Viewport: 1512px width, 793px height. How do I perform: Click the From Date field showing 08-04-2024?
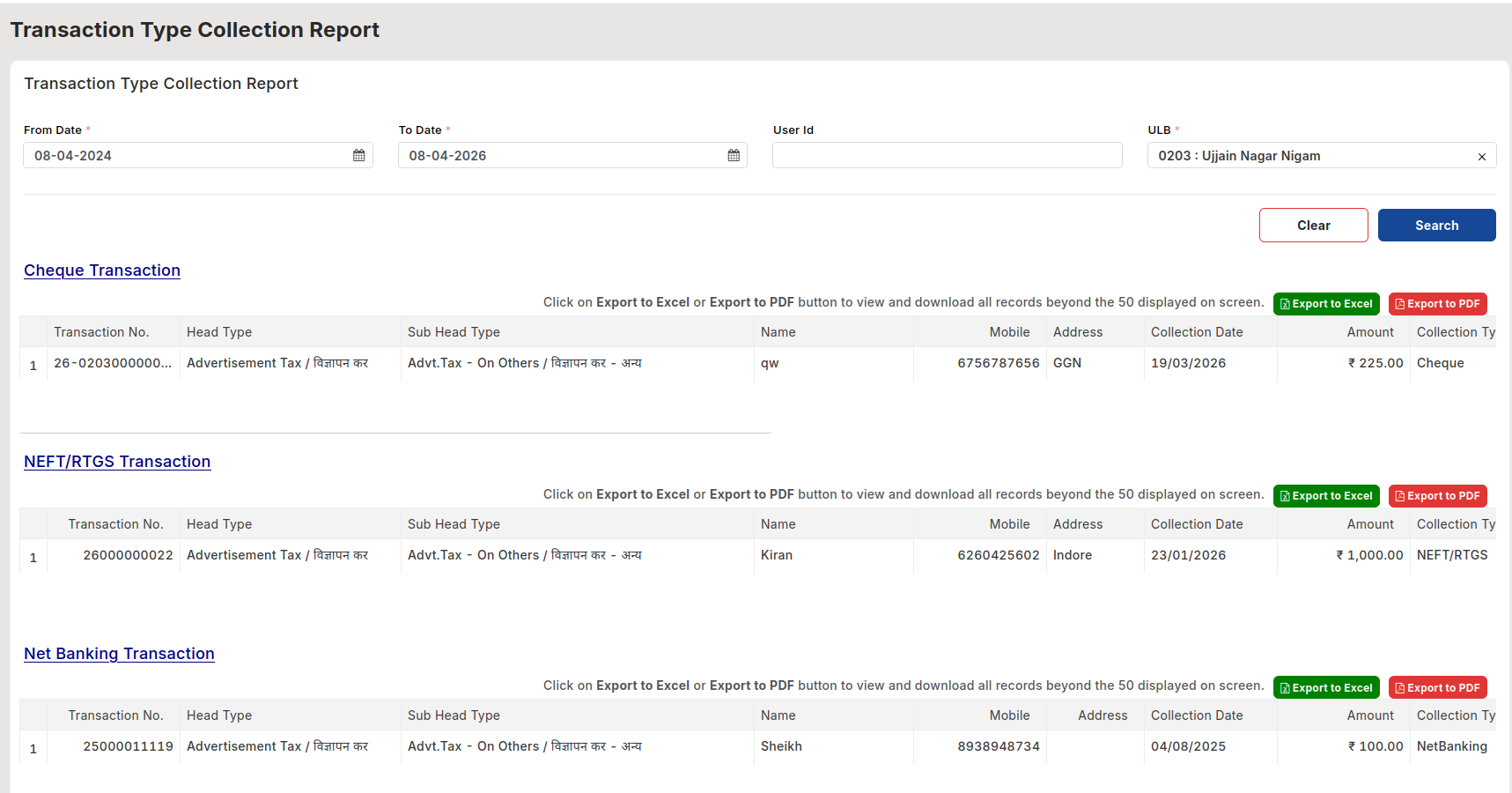[198, 155]
